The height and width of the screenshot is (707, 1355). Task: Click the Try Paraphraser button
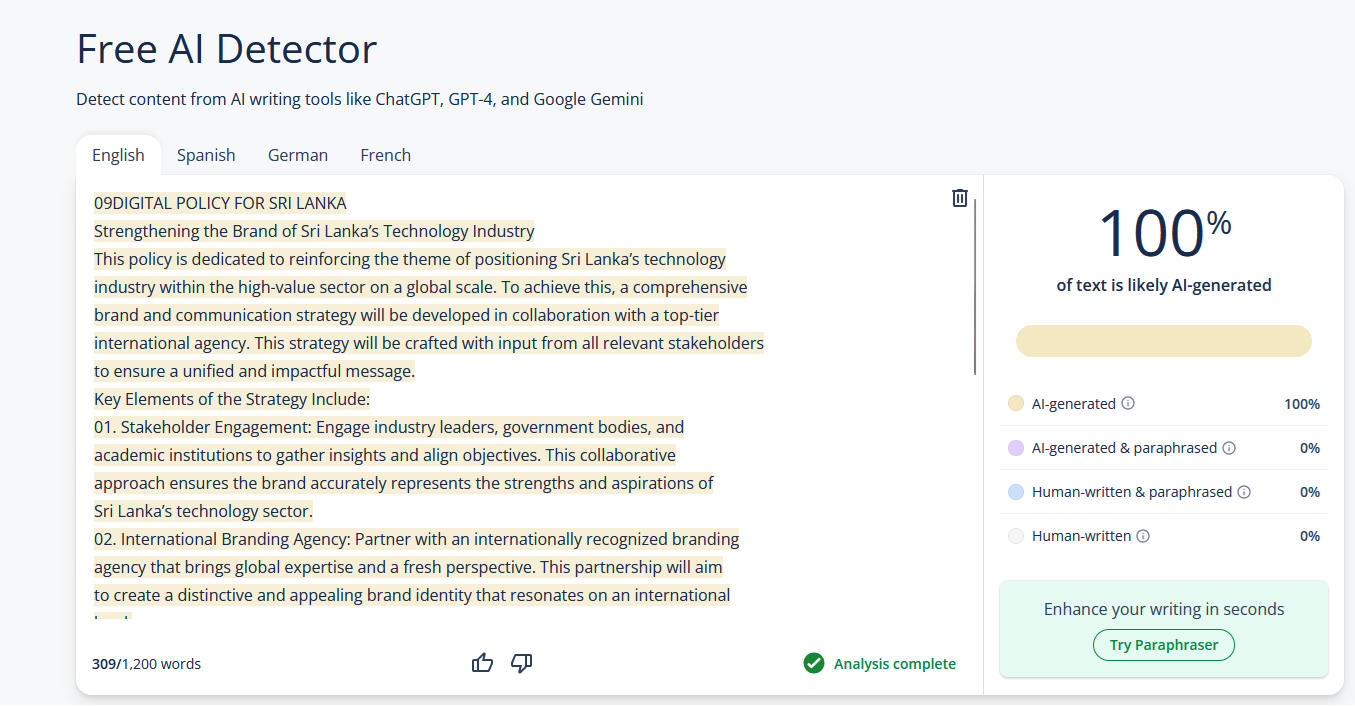click(1164, 645)
